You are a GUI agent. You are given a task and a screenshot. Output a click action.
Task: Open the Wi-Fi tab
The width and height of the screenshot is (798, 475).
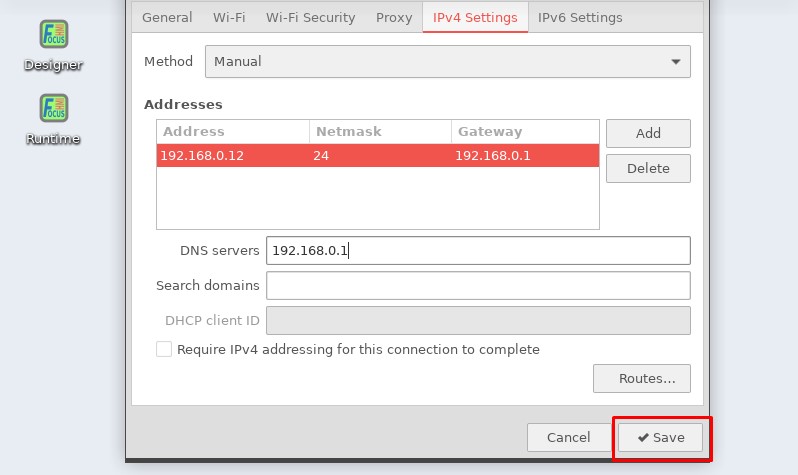[x=229, y=17]
